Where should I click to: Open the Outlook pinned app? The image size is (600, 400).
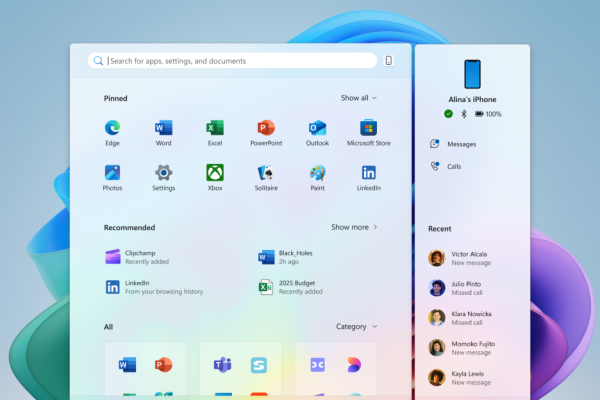pyautogui.click(x=317, y=132)
